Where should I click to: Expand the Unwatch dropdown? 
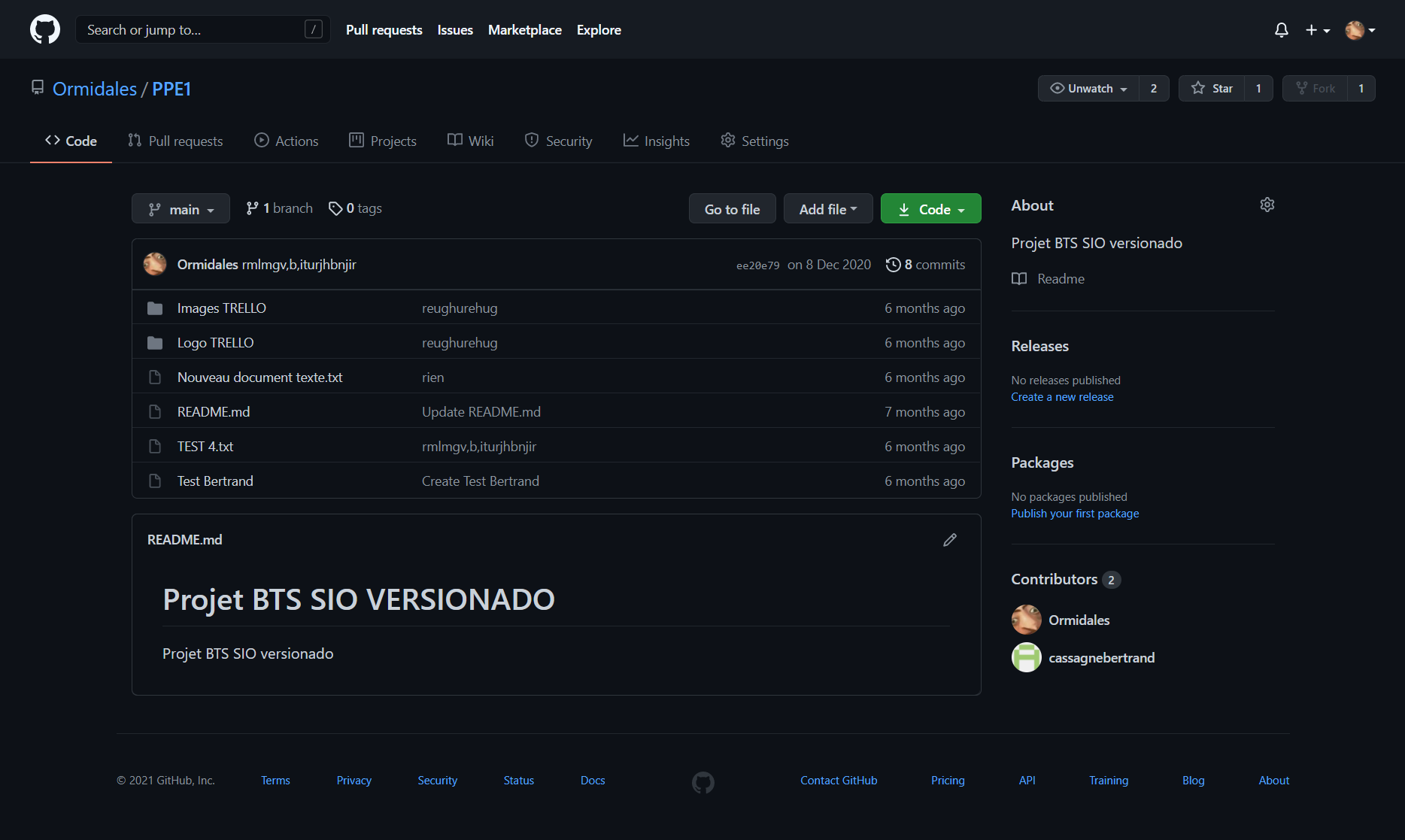(1088, 88)
